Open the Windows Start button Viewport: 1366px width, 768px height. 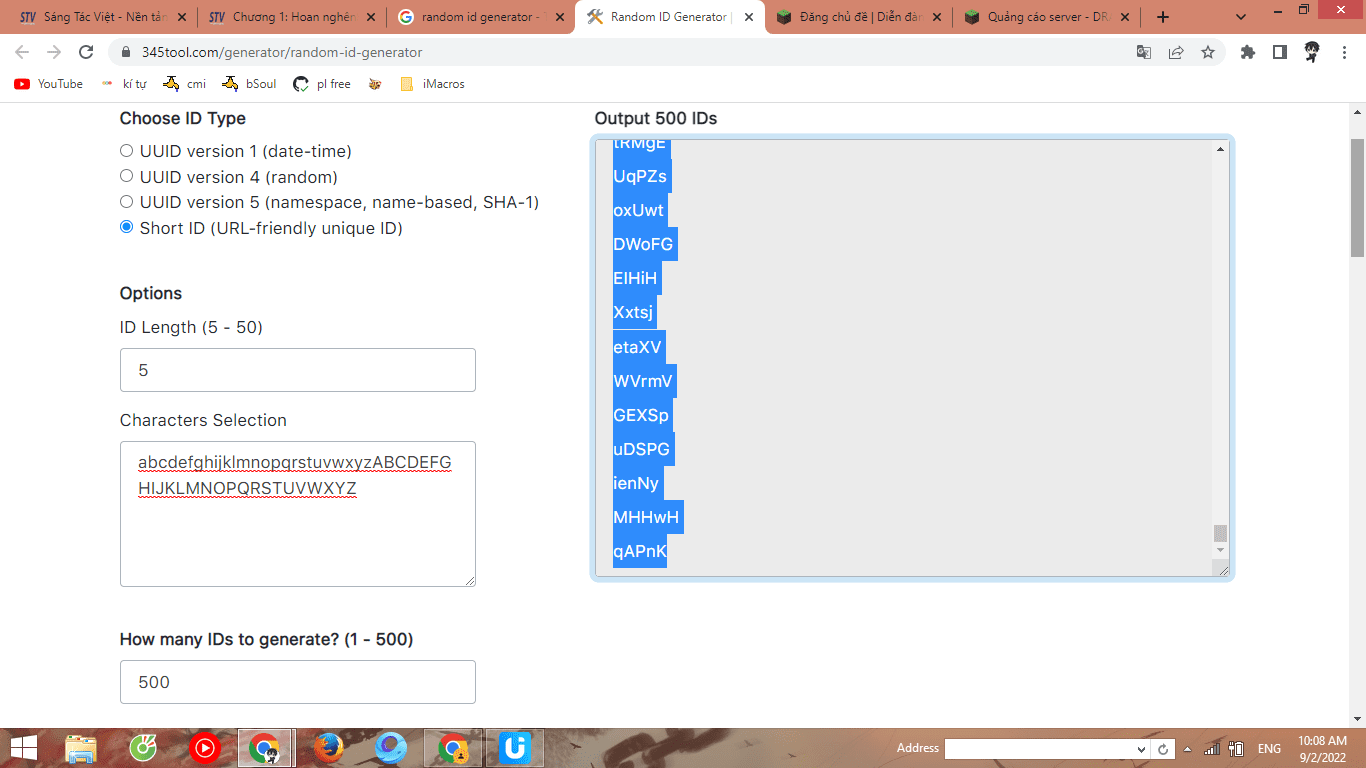coord(23,748)
